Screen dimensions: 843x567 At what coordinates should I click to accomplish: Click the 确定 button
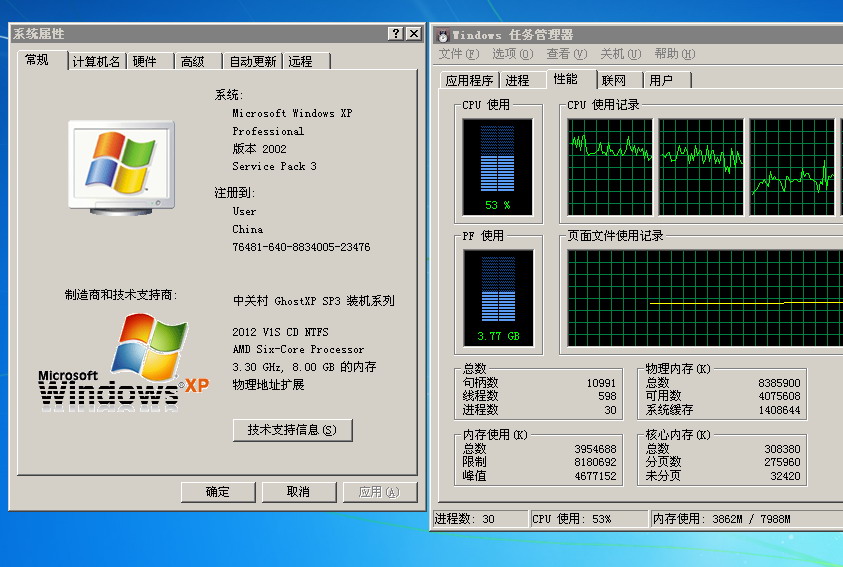coord(218,492)
